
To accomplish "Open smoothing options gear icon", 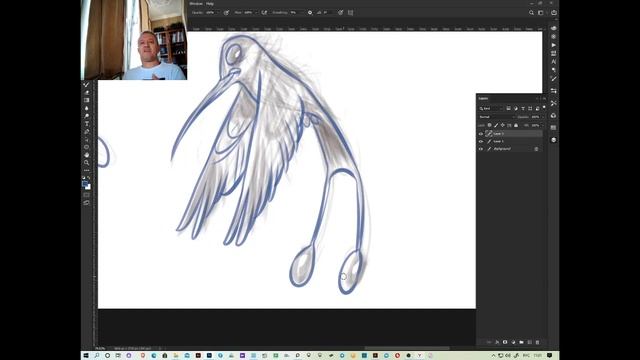I will pos(310,13).
